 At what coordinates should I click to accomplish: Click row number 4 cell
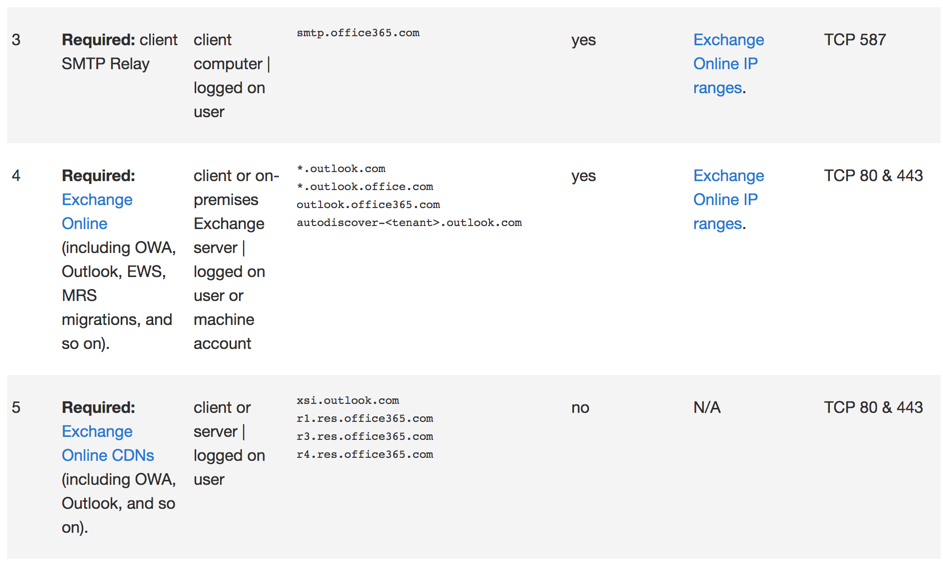pyautogui.click(x=16, y=176)
